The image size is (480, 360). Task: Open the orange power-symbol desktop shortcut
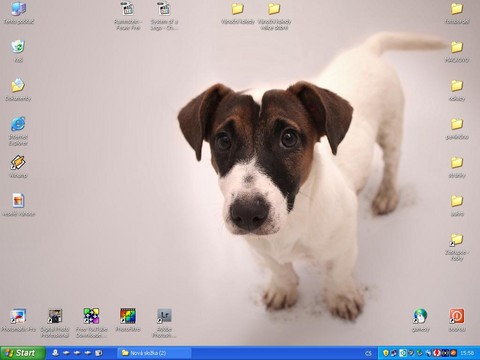coord(457,316)
